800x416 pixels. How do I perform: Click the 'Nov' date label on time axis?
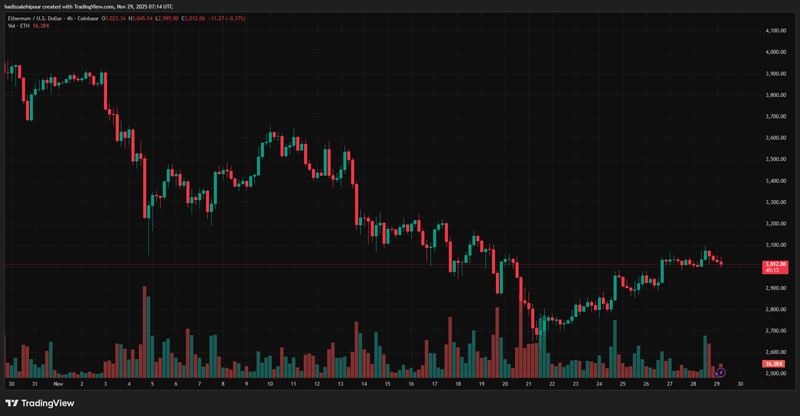pos(57,383)
